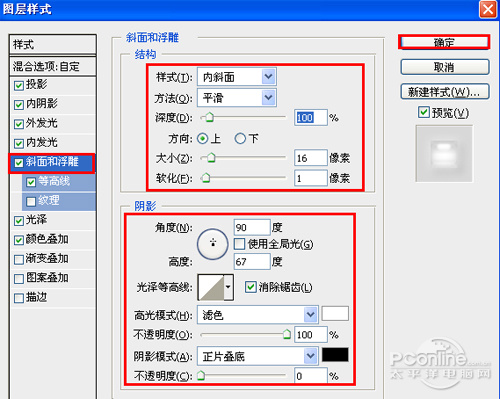Toggle the 内发光 checkbox
Image resolution: width=500 pixels, height=399 pixels.
click(x=18, y=143)
